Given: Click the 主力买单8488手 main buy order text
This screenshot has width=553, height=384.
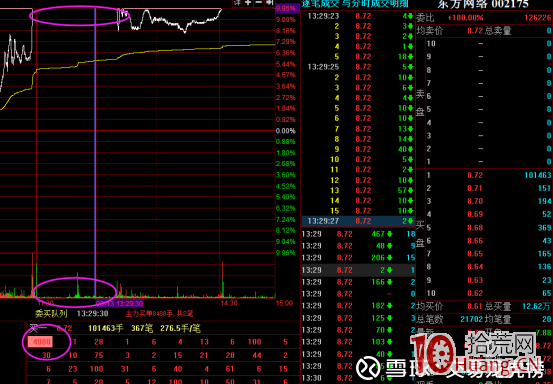Looking at the screenshot, I should (x=159, y=313).
